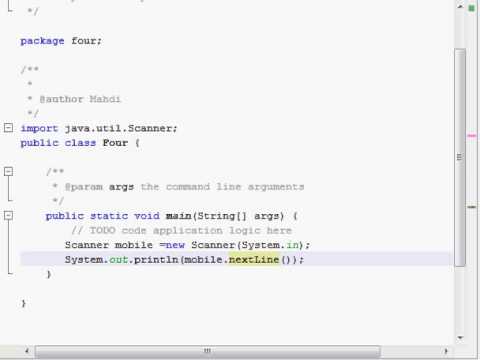
Task: Click the horizontal scrollbar left arrow
Action: [x=27, y=351]
